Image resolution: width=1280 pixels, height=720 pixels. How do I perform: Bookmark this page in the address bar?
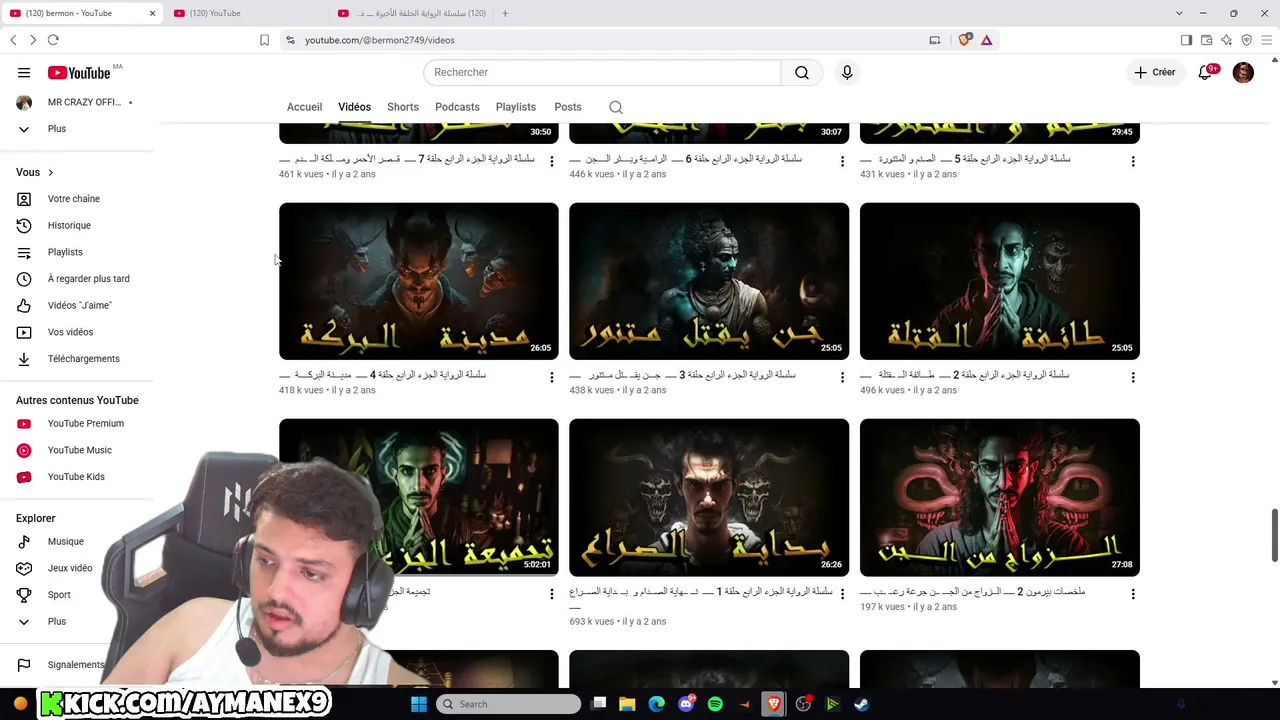(264, 40)
